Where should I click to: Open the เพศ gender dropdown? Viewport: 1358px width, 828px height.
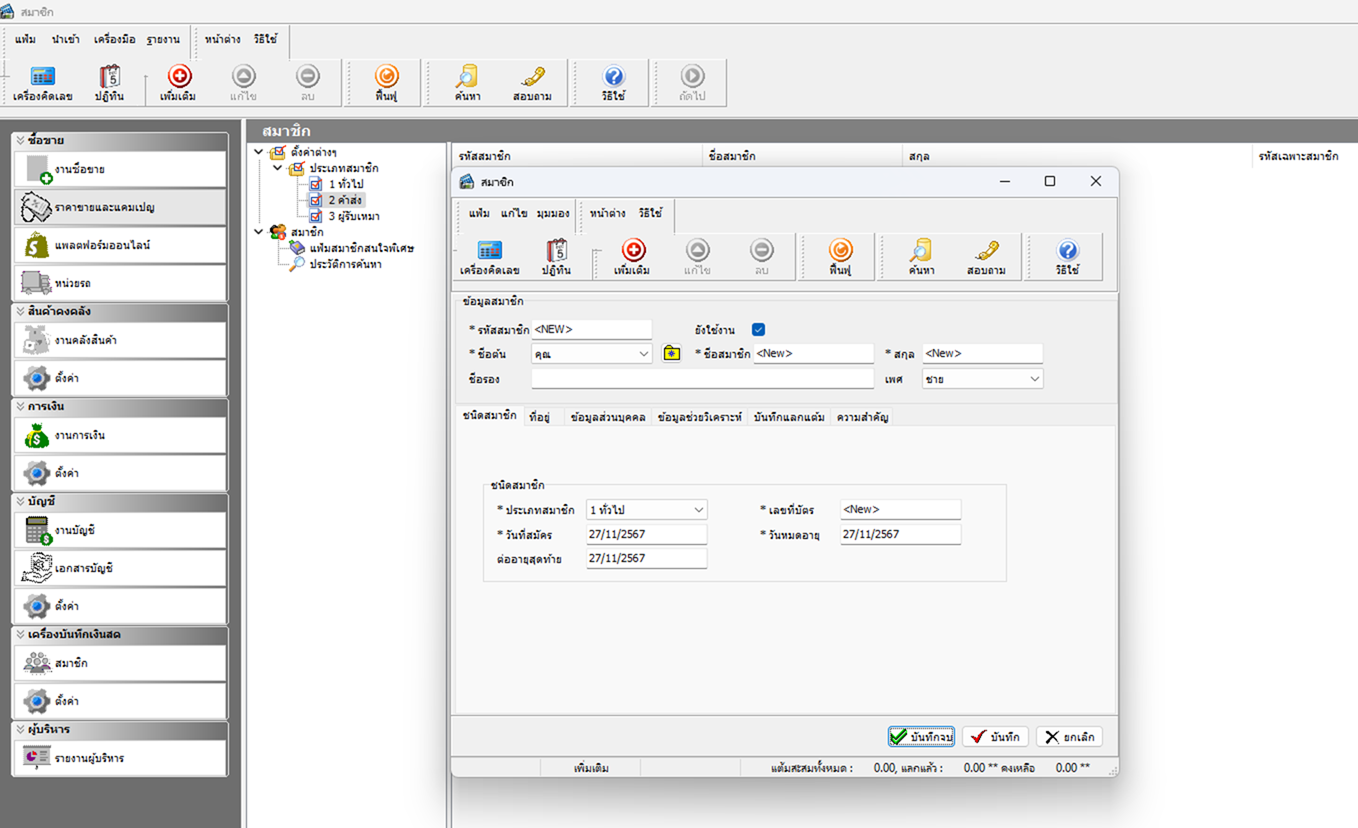982,379
